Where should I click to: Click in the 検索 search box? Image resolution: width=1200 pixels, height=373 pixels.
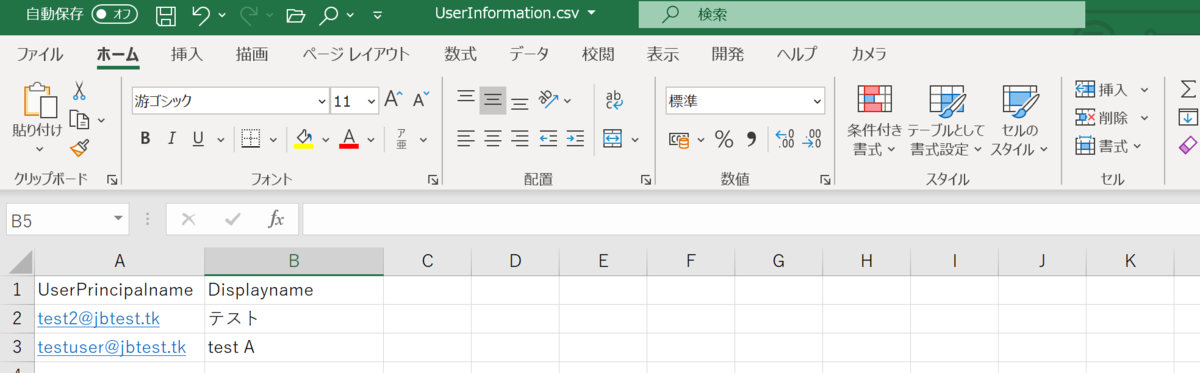tap(862, 15)
